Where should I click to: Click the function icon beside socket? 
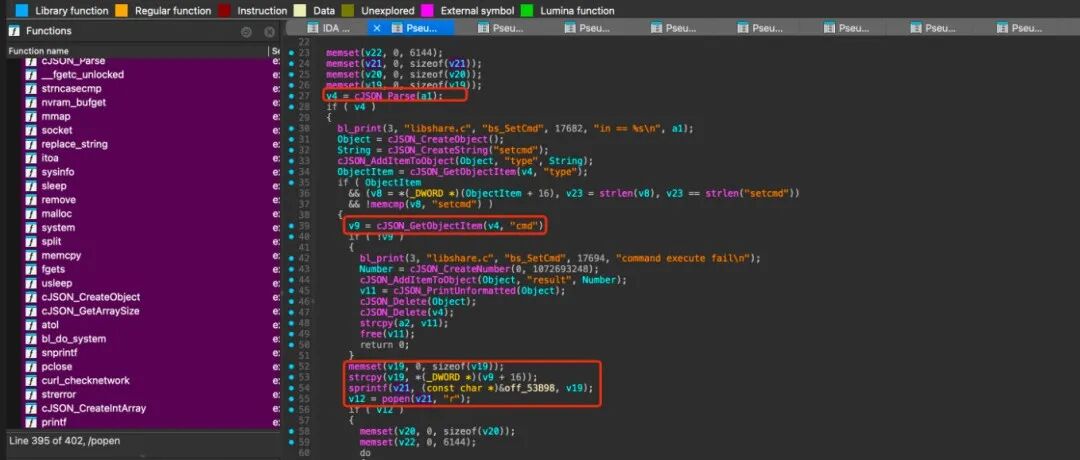[30, 130]
